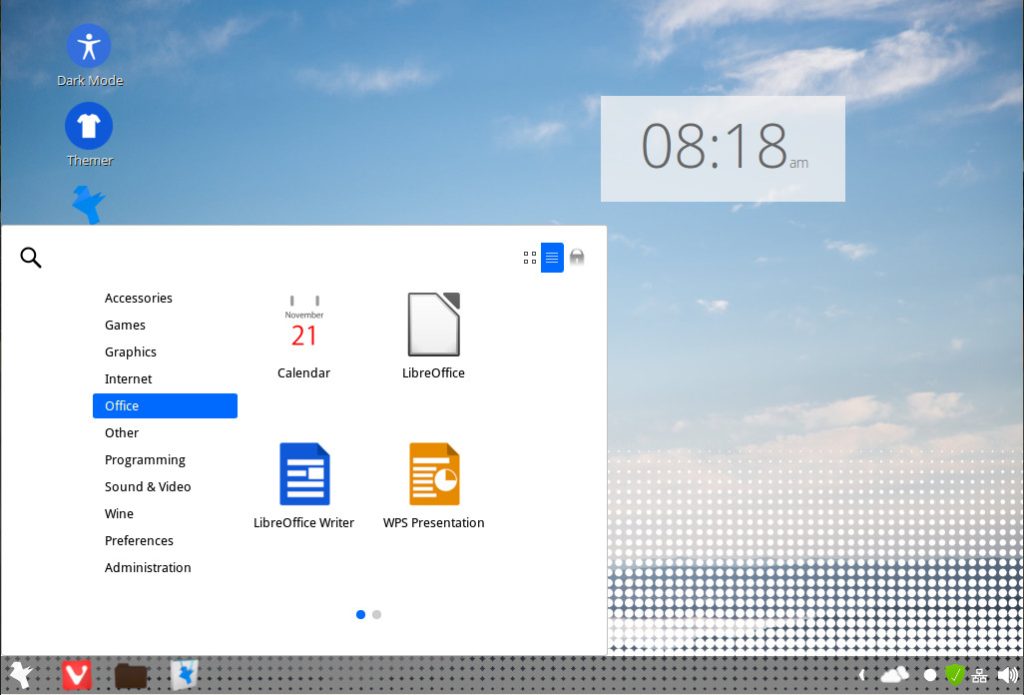Screen dimensions: 1024x695
Task: Select the list category view toggle
Action: point(552,258)
